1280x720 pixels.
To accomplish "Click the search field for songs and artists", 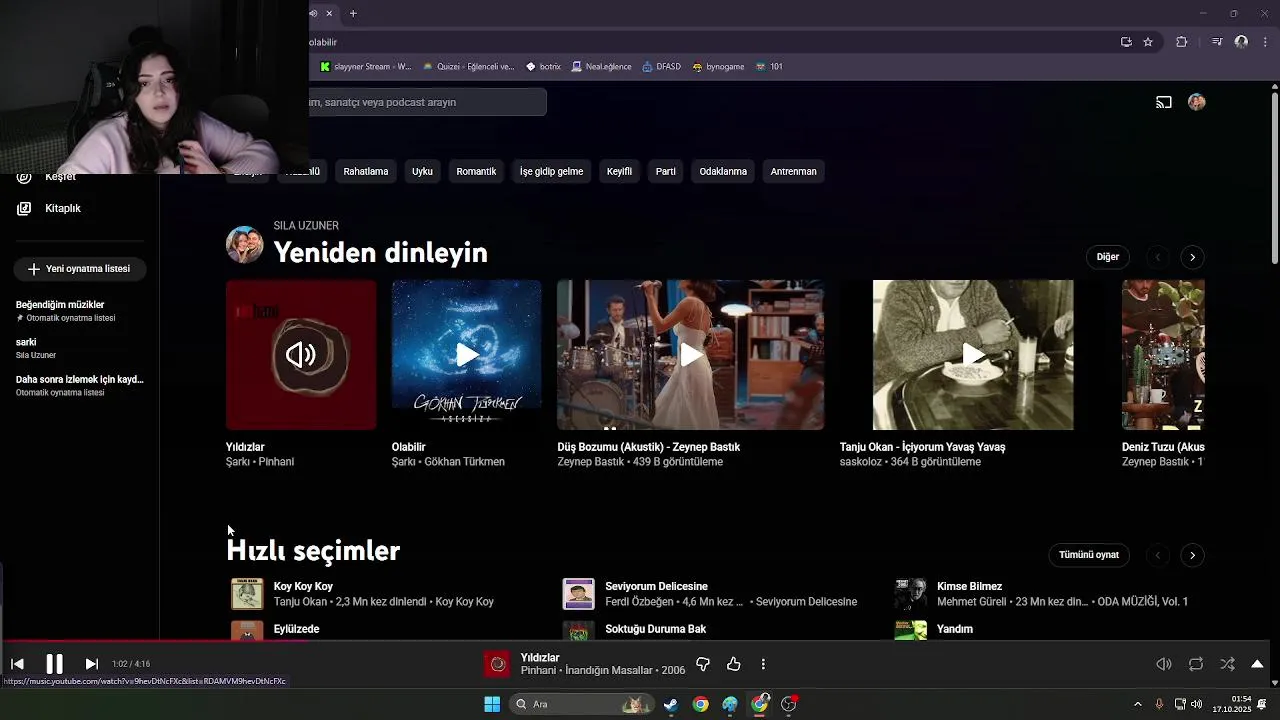I will 428,102.
